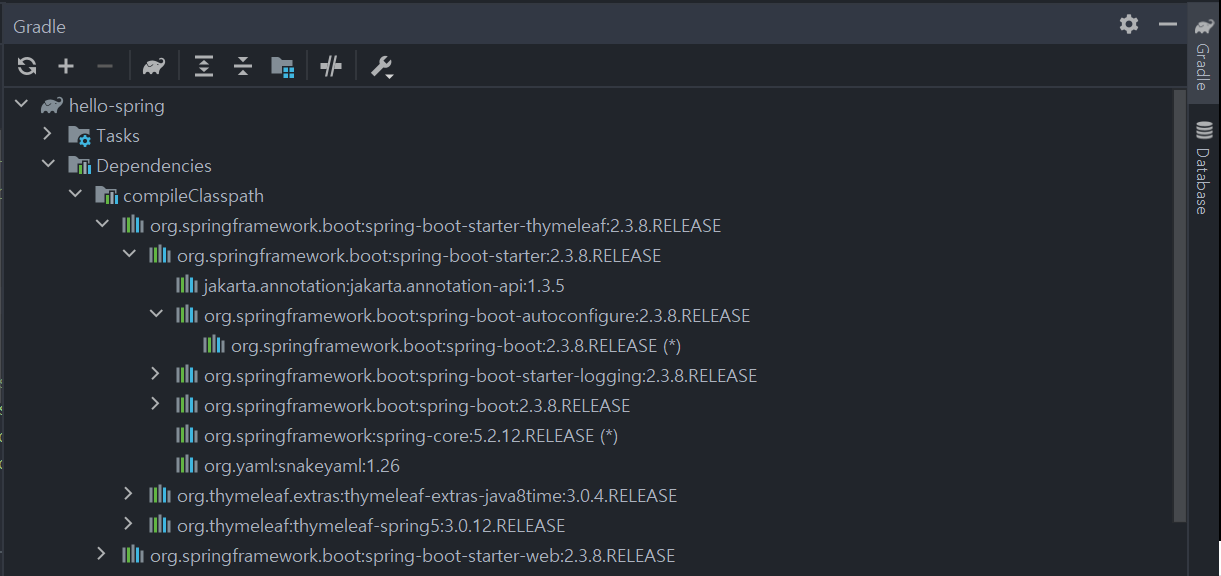Collapse the compileClasspath node
The width and height of the screenshot is (1221, 576).
point(75,194)
